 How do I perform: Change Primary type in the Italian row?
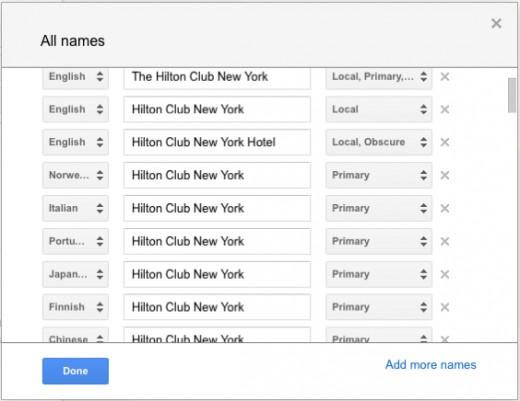379,208
